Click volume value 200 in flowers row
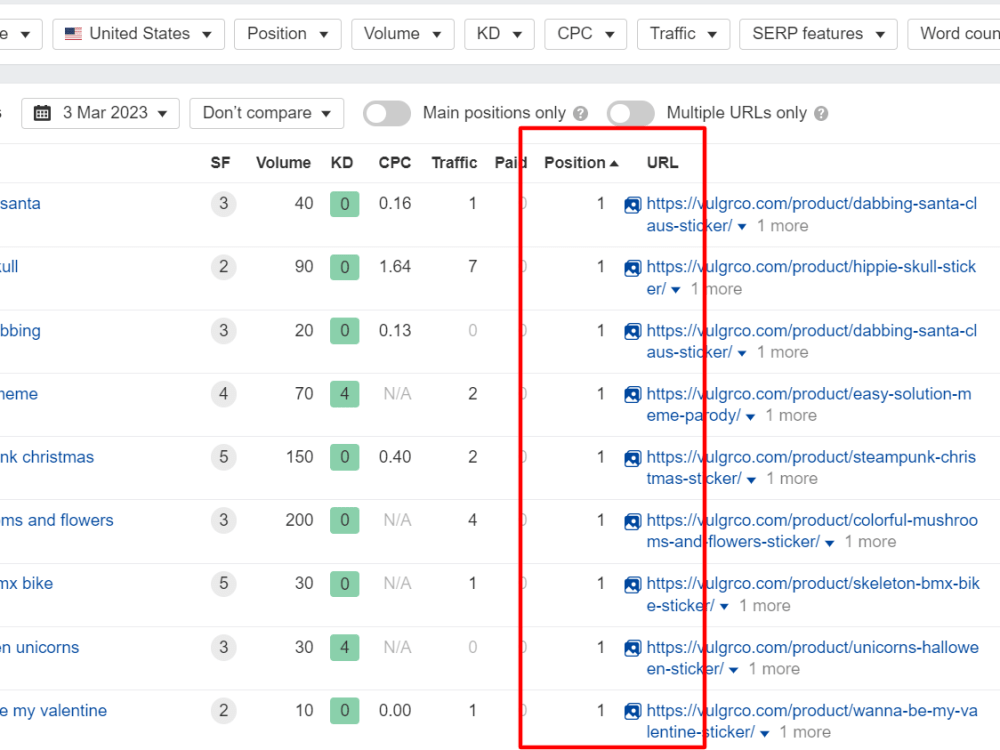The height and width of the screenshot is (750, 1000). [x=299, y=520]
